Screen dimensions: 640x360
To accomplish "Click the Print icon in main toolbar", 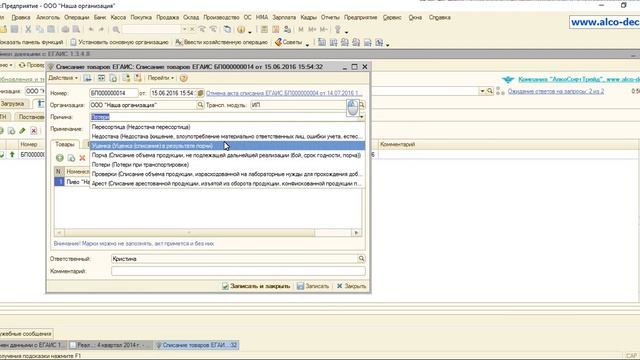I will 65,29.
